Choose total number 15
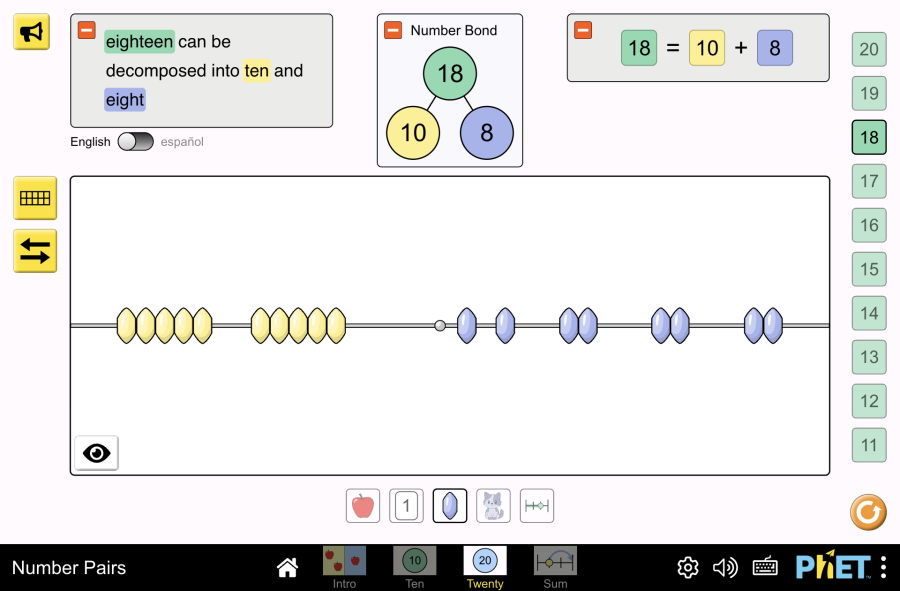Image resolution: width=900 pixels, height=591 pixels. click(869, 269)
